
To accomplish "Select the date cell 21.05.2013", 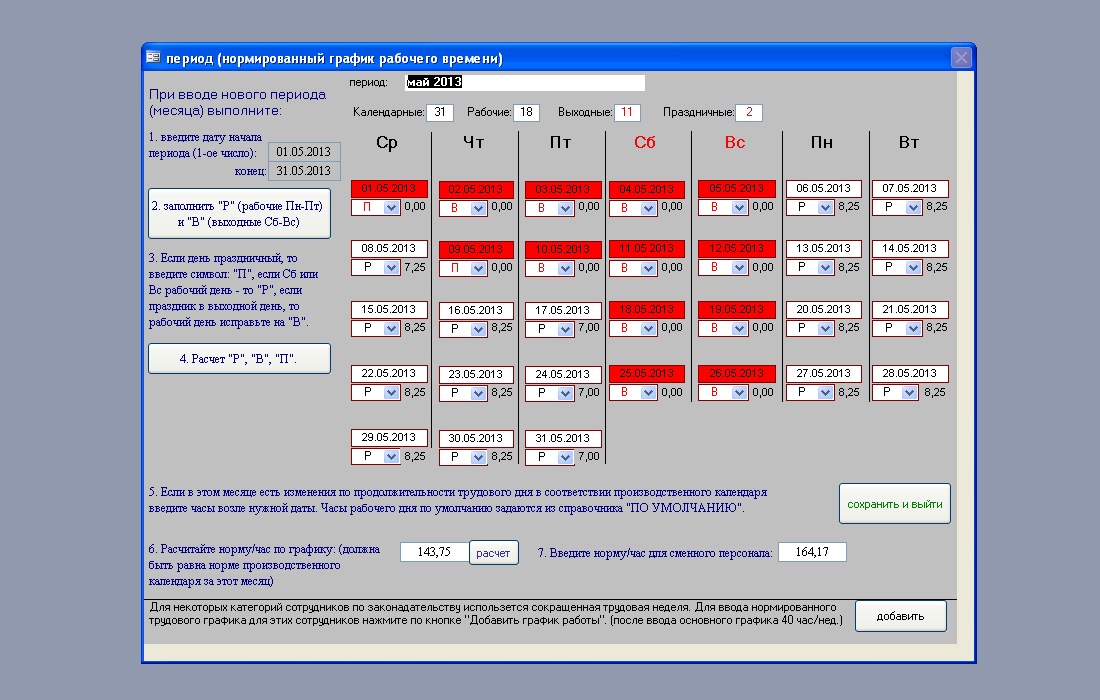I will pos(910,309).
